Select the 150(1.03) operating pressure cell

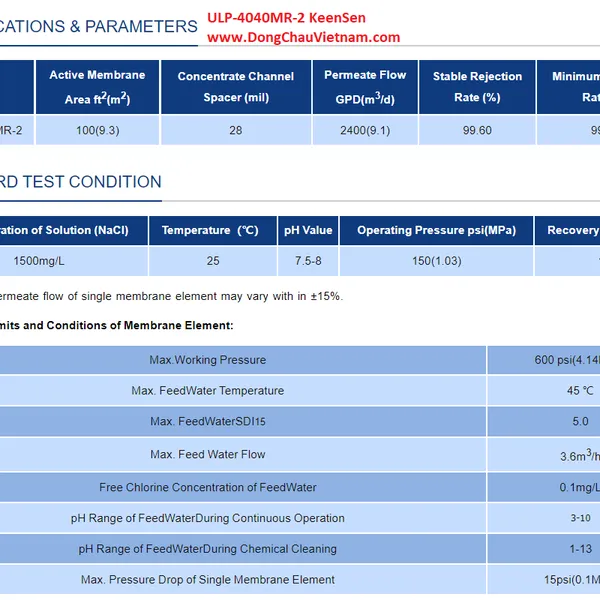coord(436,261)
